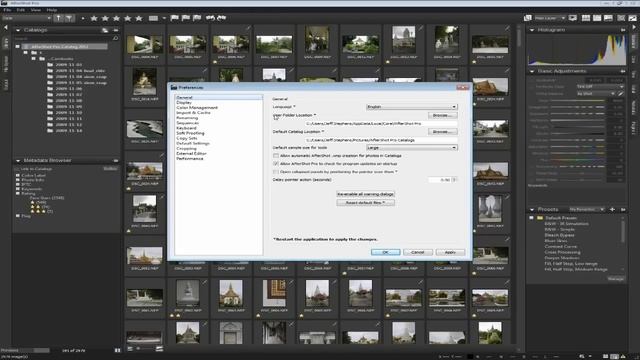Click the search magnifier in Catalog panel
This screenshot has height=360, width=640.
point(116,38)
